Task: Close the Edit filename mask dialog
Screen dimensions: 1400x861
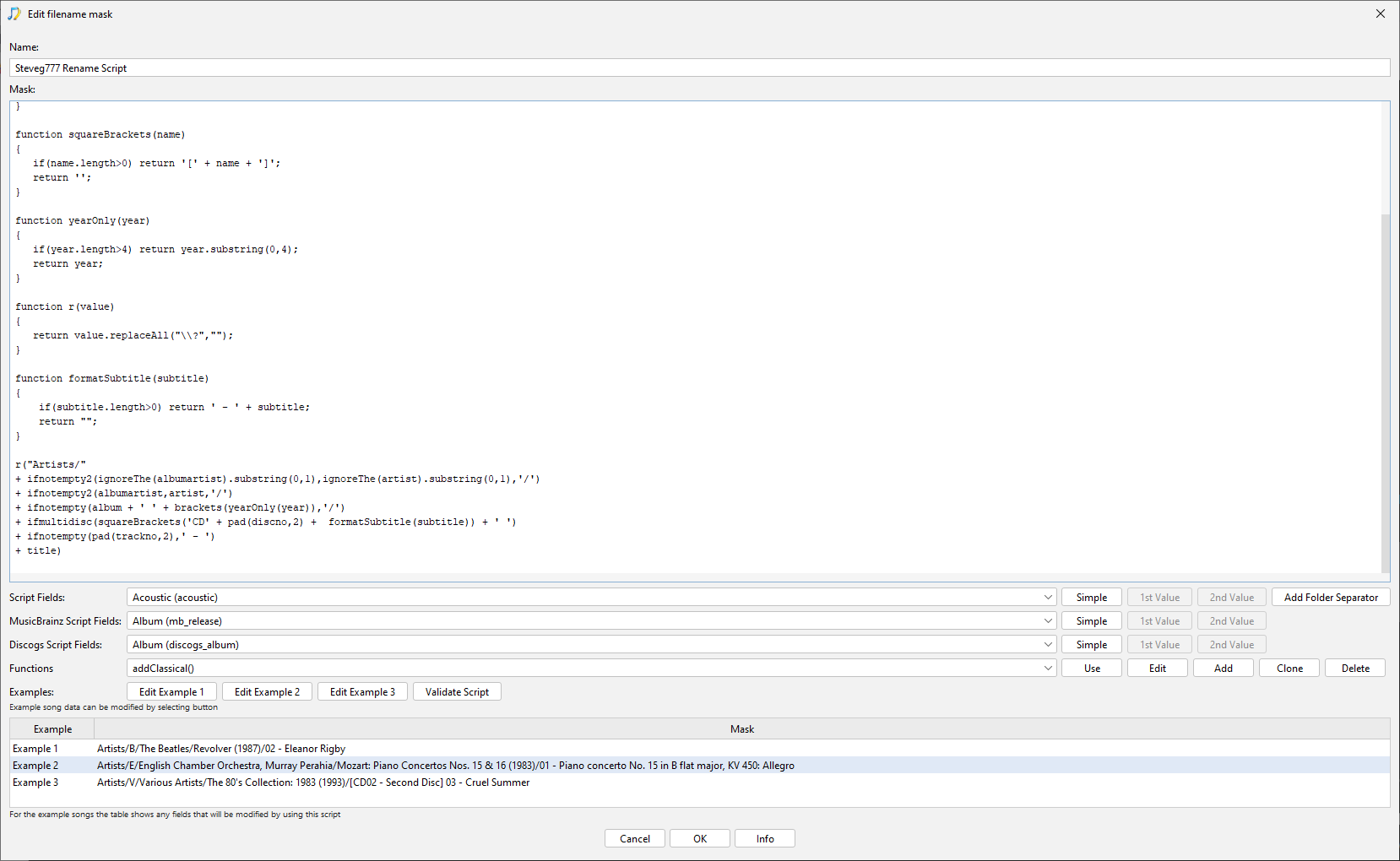Action: point(1381,14)
